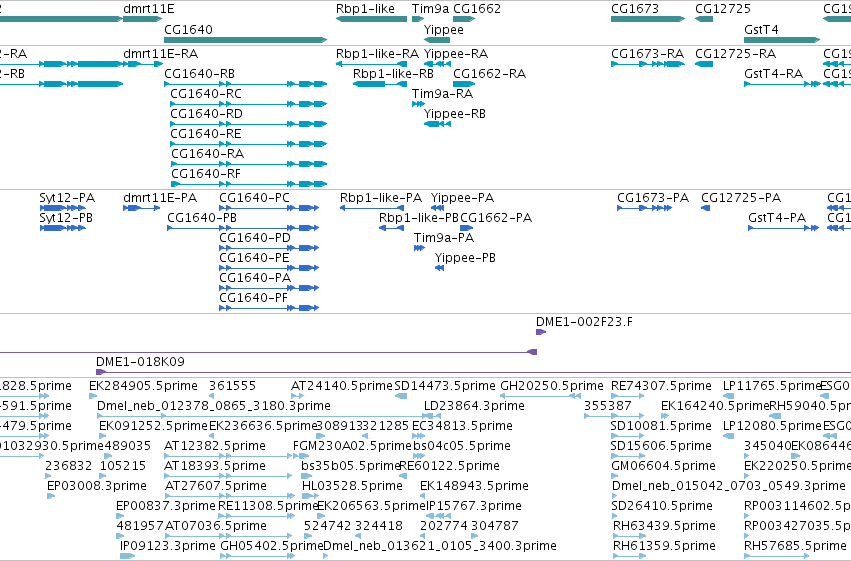Viewport: 851px width, 561px height.
Task: Open the GstT4 gene feature
Action: (x=782, y=40)
